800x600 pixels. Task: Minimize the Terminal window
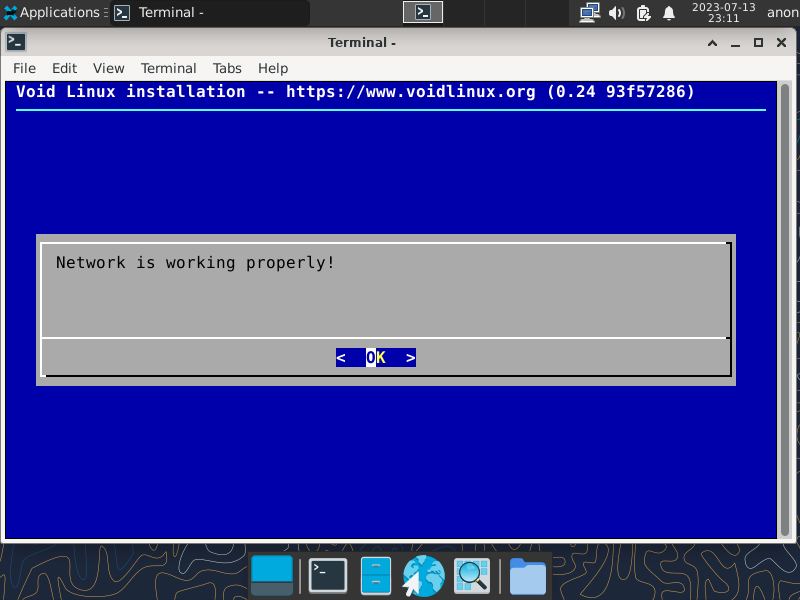coord(735,43)
